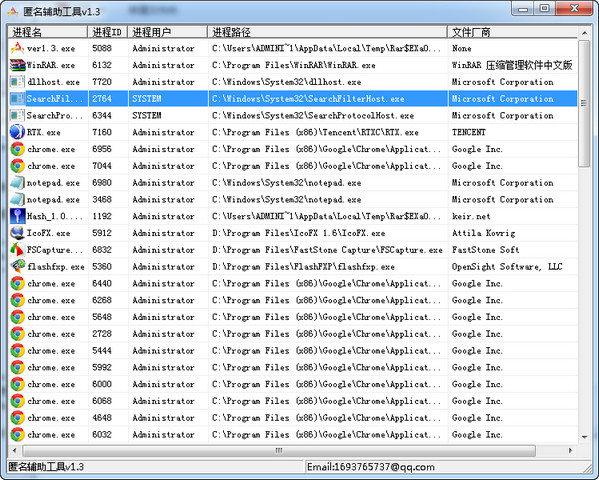Click the SearchProtocolHost row icon

(17, 115)
